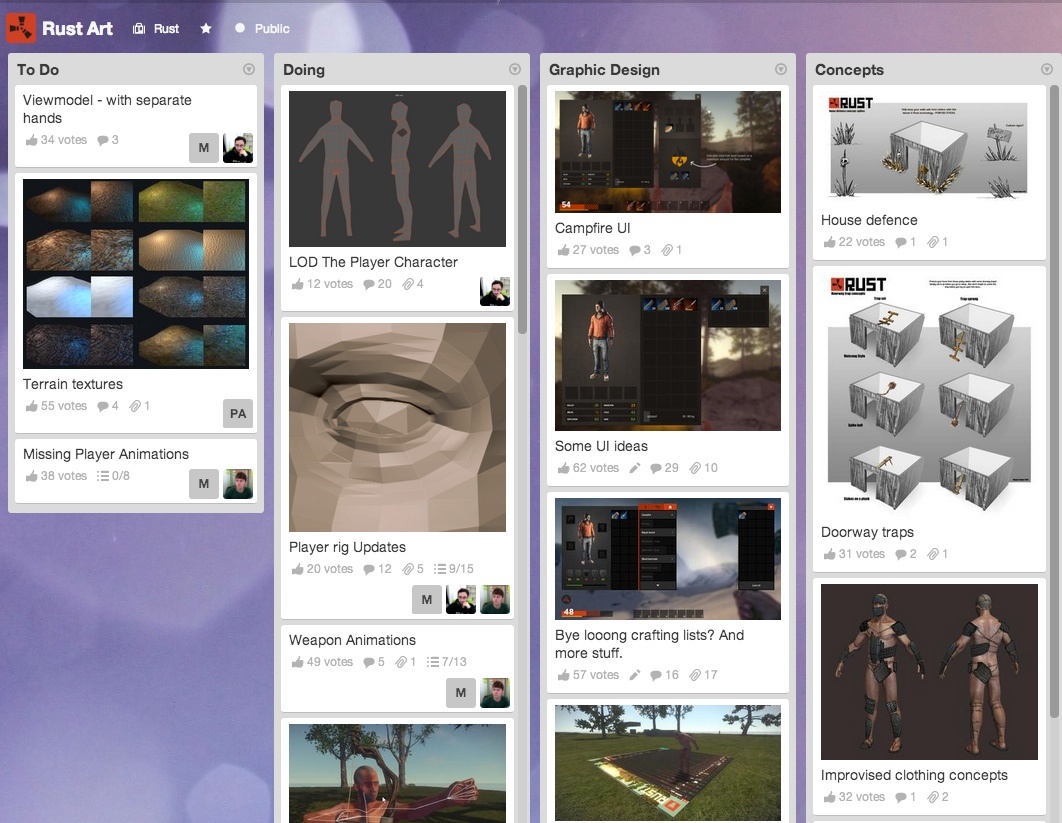
Task: Click the PA member badge on Terrain textures
Action: pyautogui.click(x=238, y=414)
